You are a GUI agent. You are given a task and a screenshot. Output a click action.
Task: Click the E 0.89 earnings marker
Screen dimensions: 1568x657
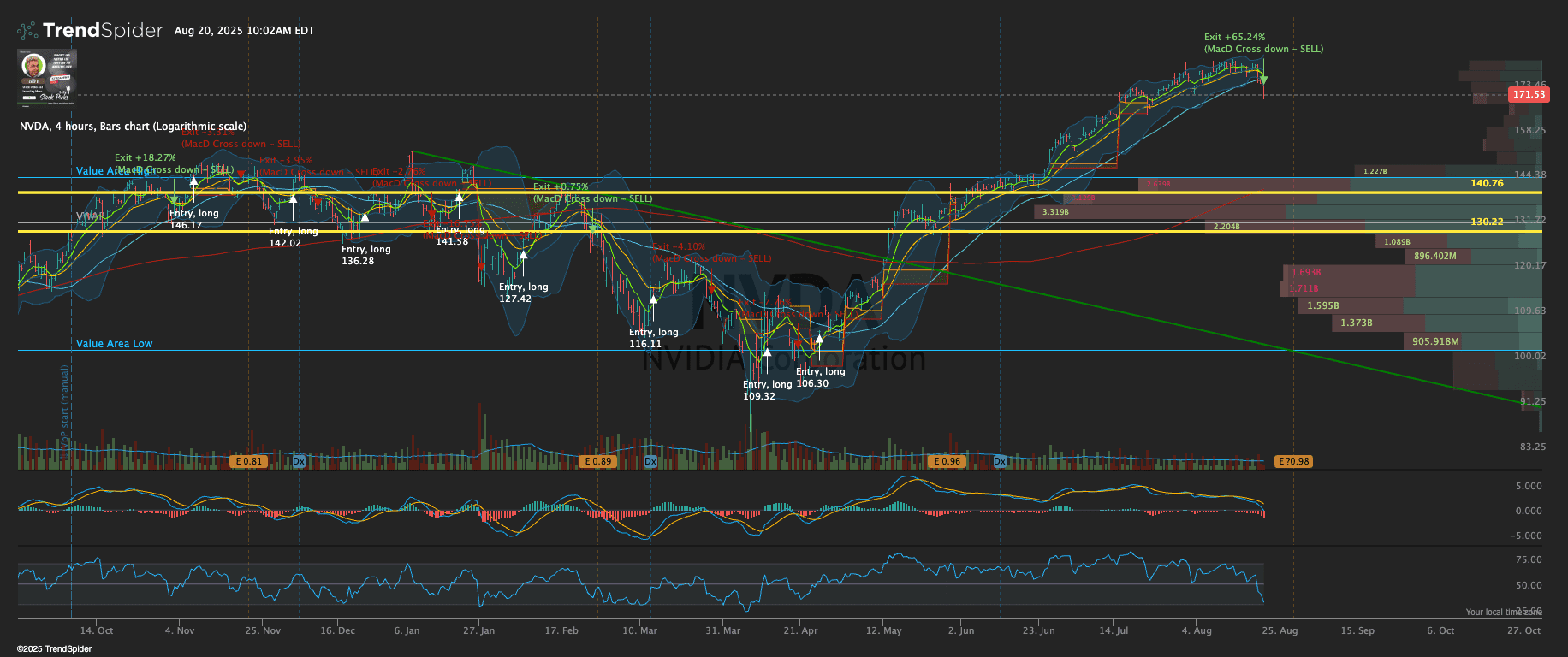(x=598, y=461)
